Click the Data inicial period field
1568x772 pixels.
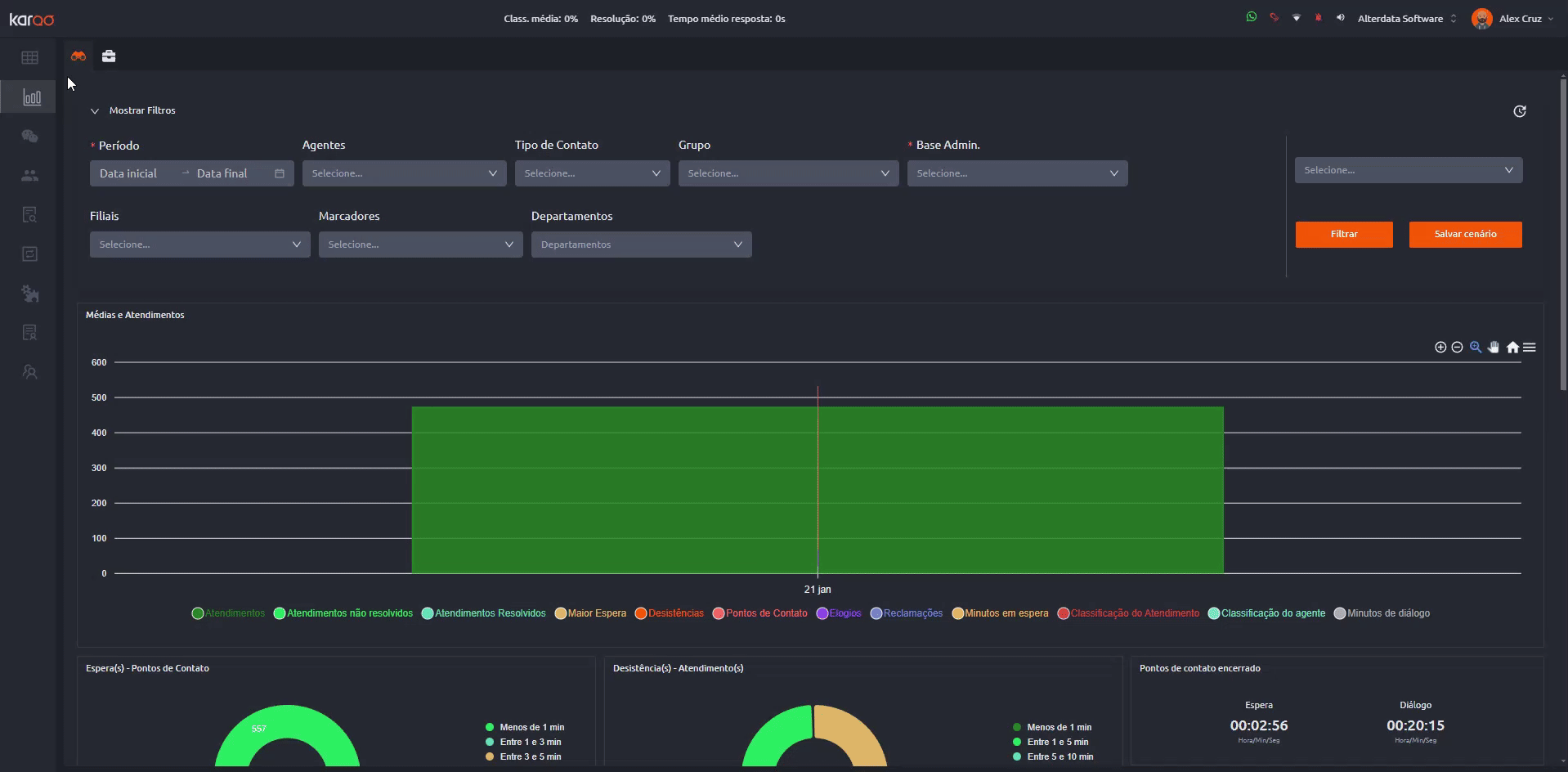(x=129, y=173)
